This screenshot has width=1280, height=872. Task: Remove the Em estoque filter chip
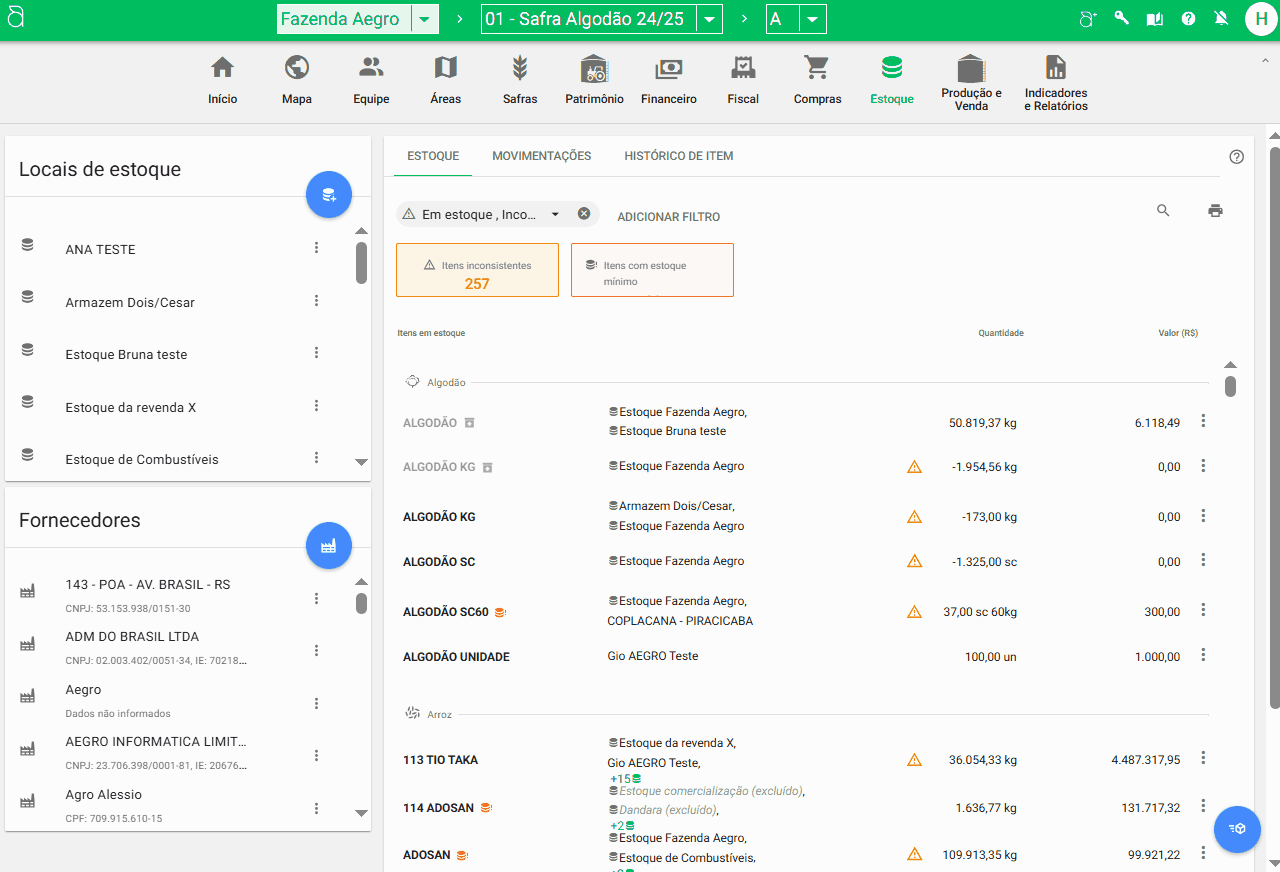[x=584, y=214]
